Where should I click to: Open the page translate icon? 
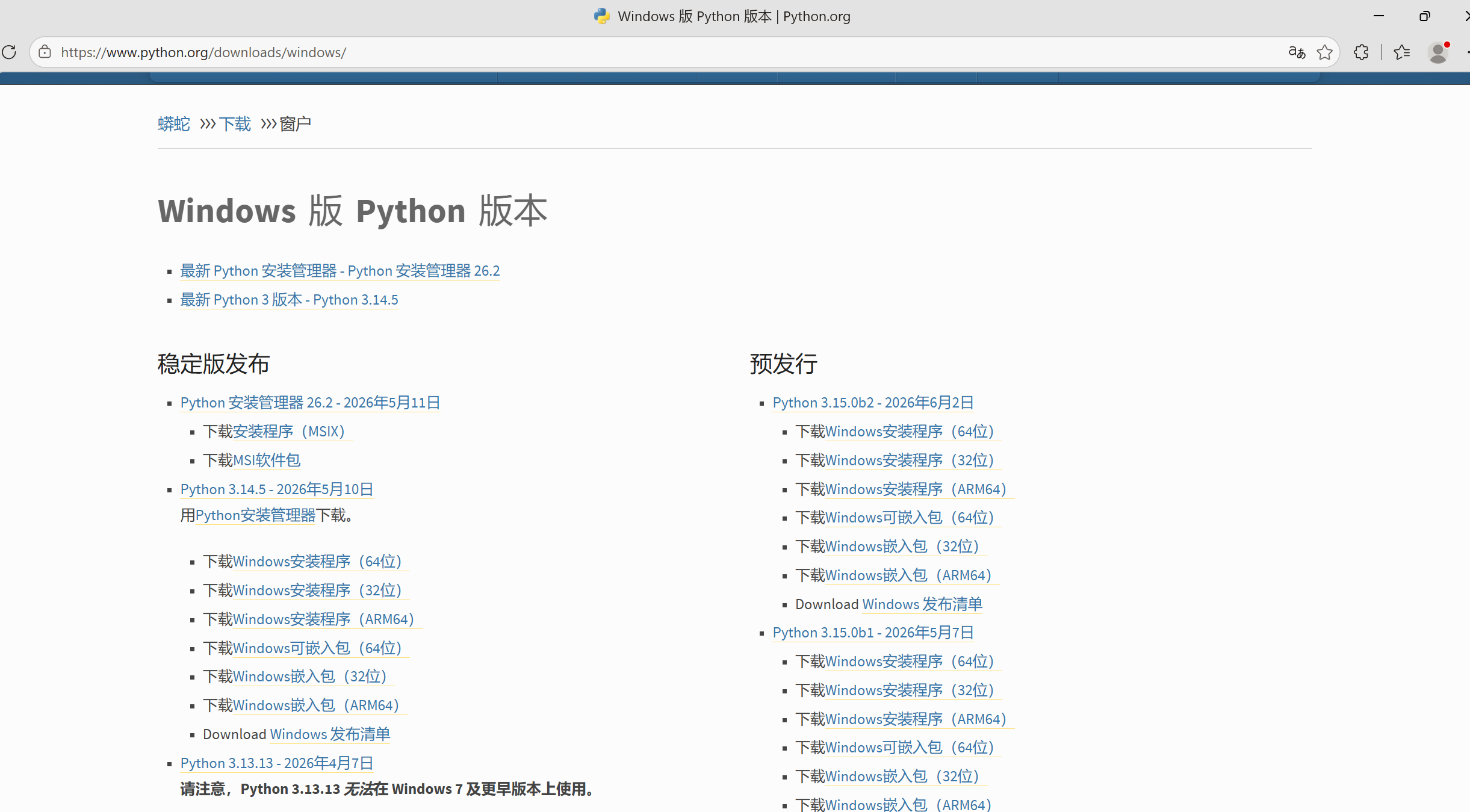(1297, 52)
